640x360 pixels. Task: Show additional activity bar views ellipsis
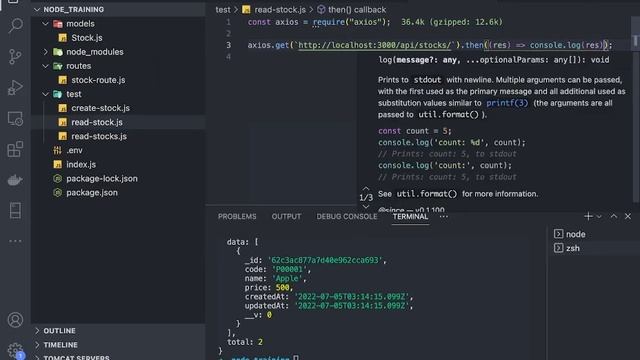pyautogui.click(x=15, y=241)
